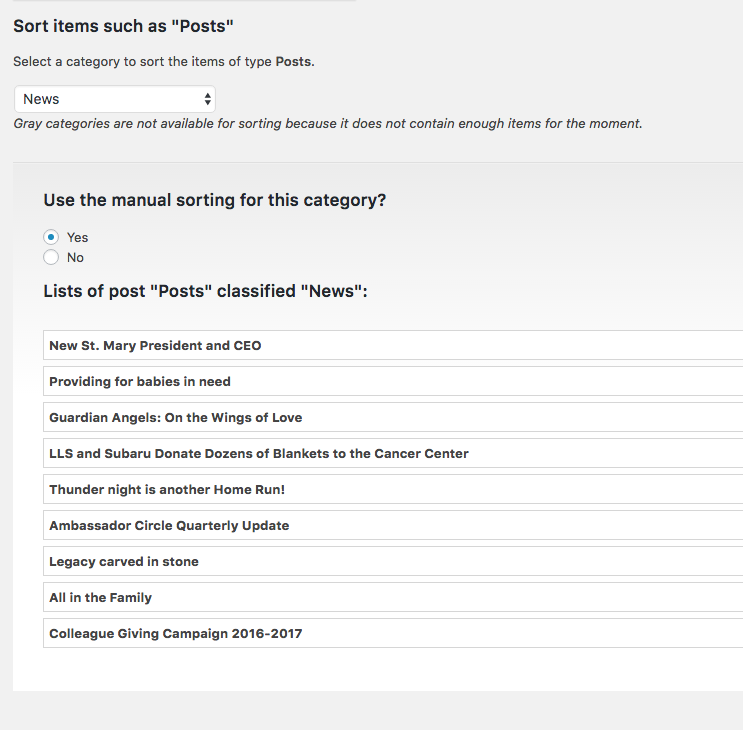Click the "Yes" label for manual sorting

(x=78, y=237)
